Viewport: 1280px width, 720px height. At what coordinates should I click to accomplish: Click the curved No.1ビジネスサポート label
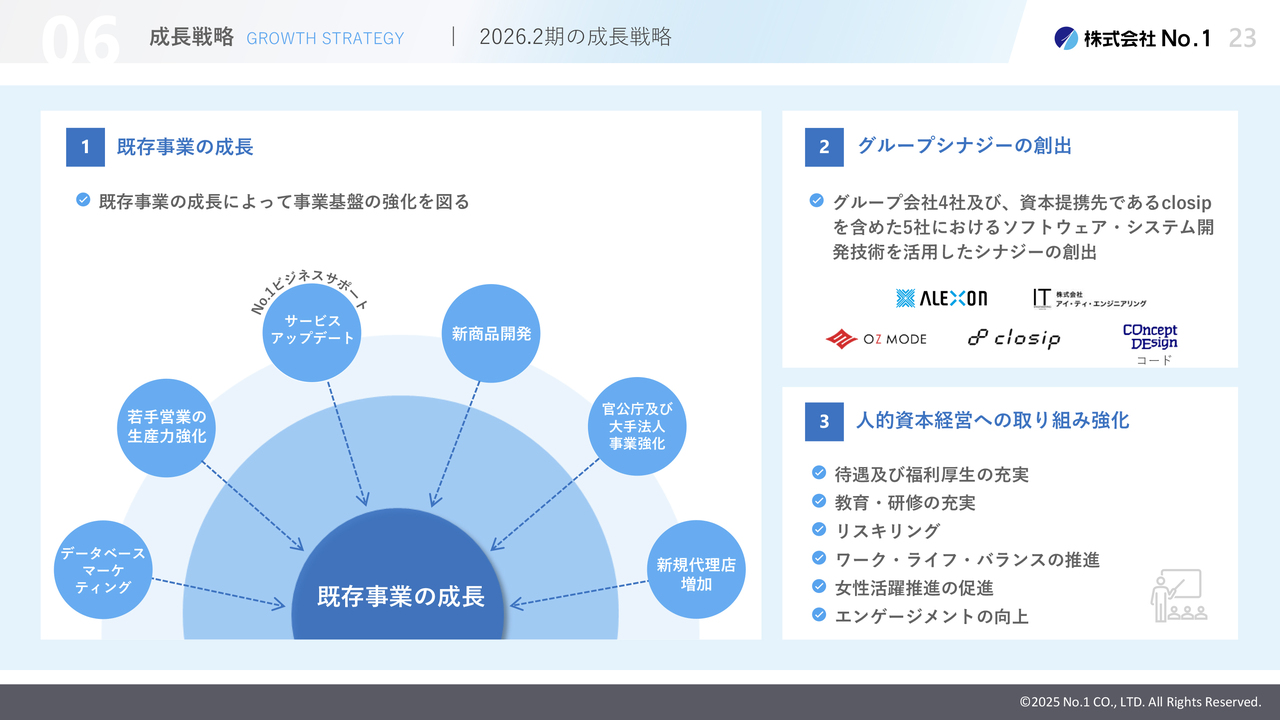click(309, 291)
